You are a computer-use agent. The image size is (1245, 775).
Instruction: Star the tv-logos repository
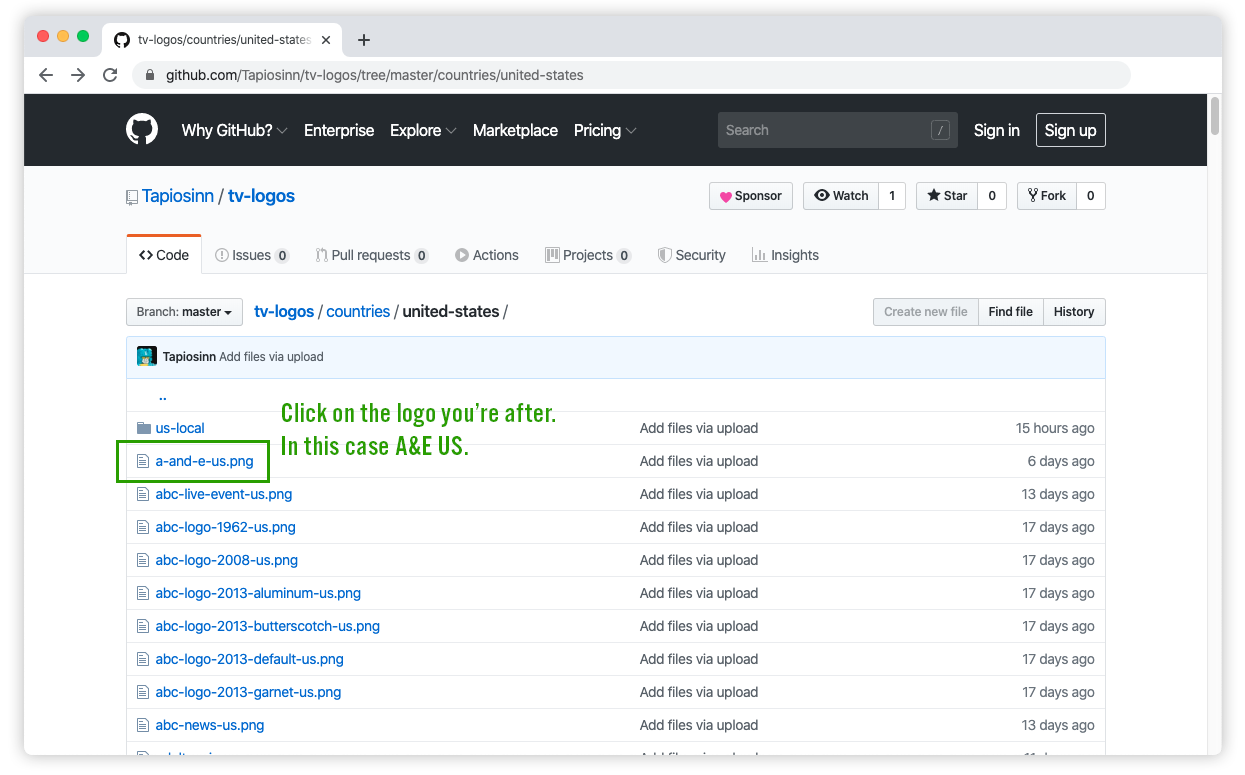(946, 196)
